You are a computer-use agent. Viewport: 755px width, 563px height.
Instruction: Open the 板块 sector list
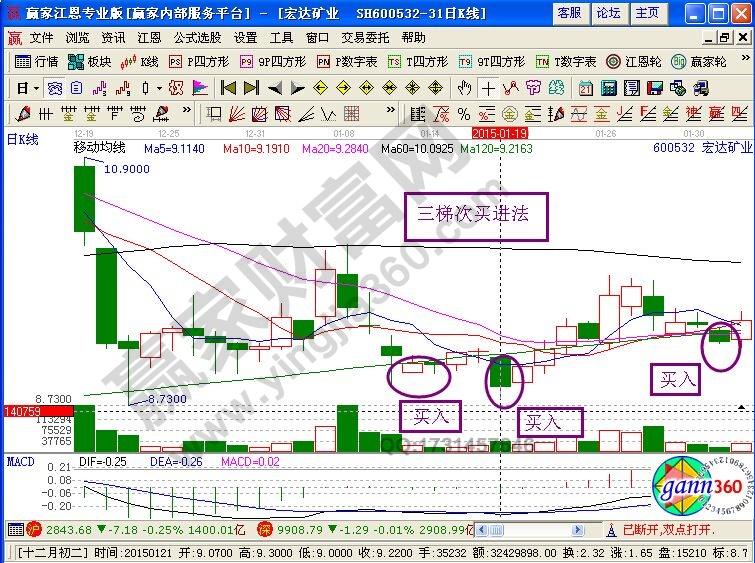[91, 61]
